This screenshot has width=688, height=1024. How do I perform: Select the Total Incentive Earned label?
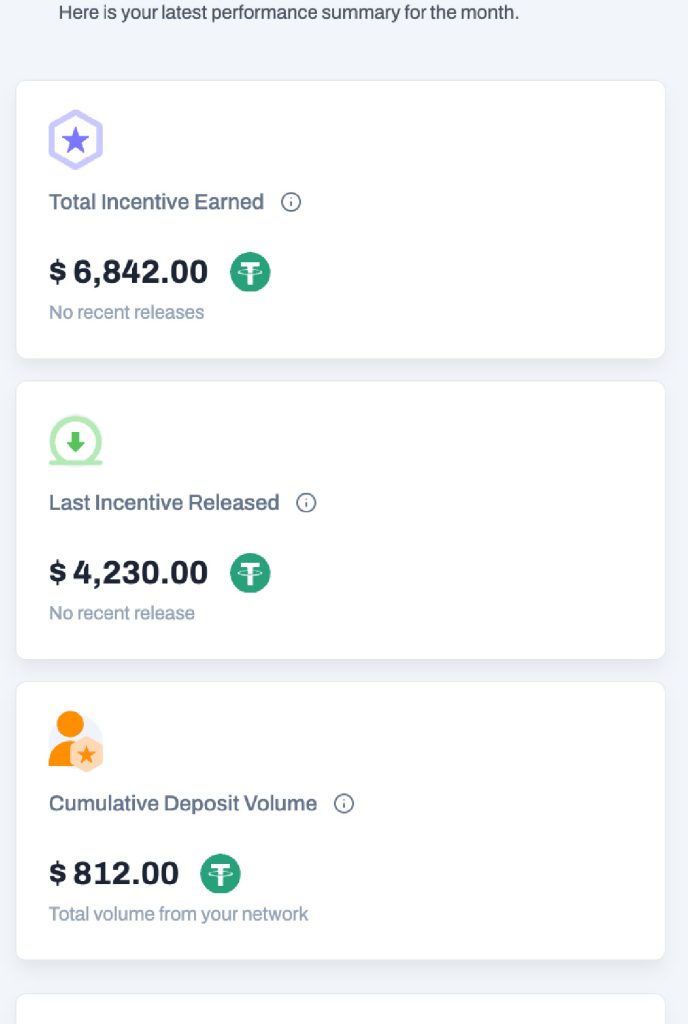(157, 202)
